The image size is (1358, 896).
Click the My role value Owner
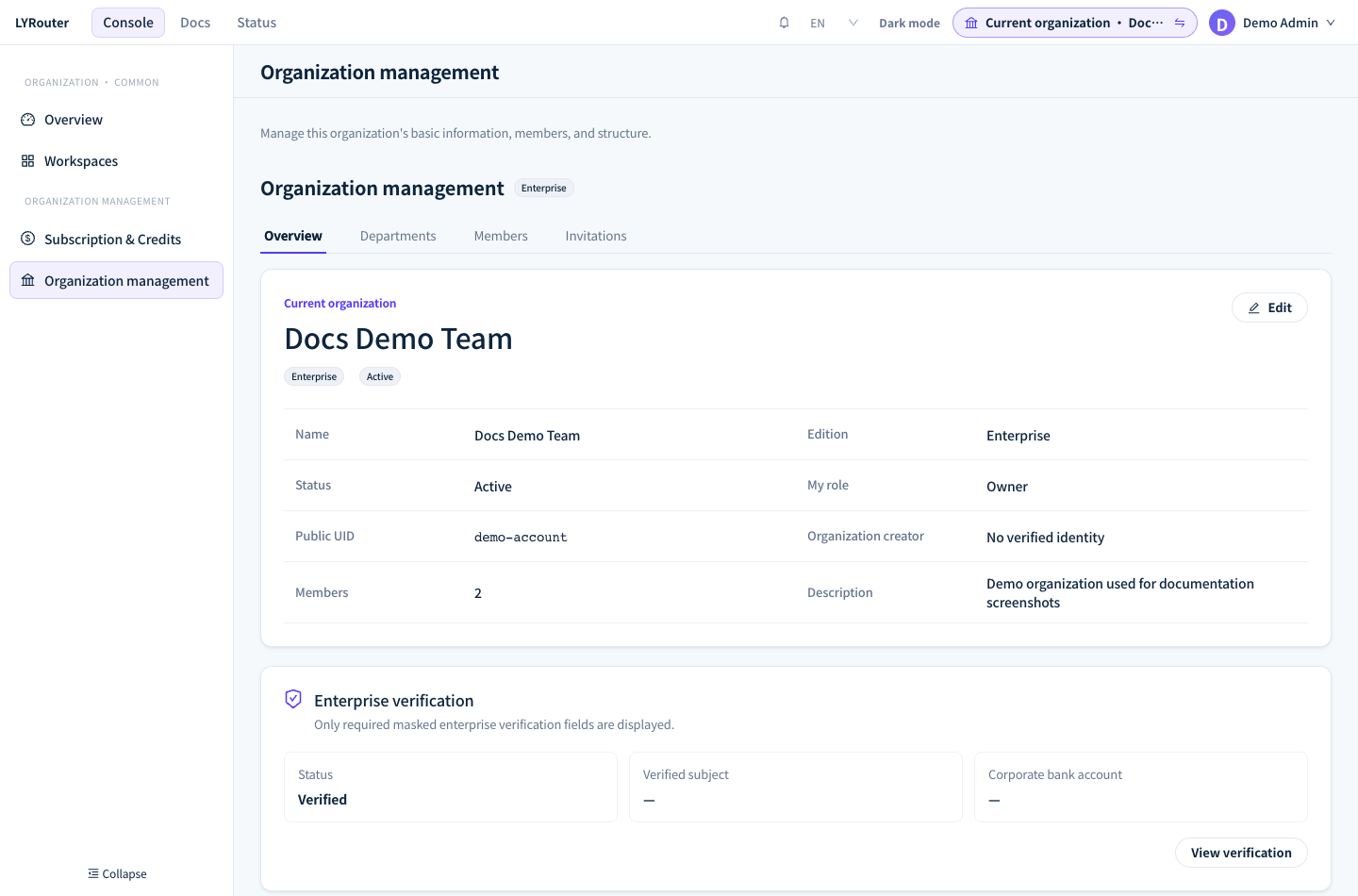[x=1007, y=487]
